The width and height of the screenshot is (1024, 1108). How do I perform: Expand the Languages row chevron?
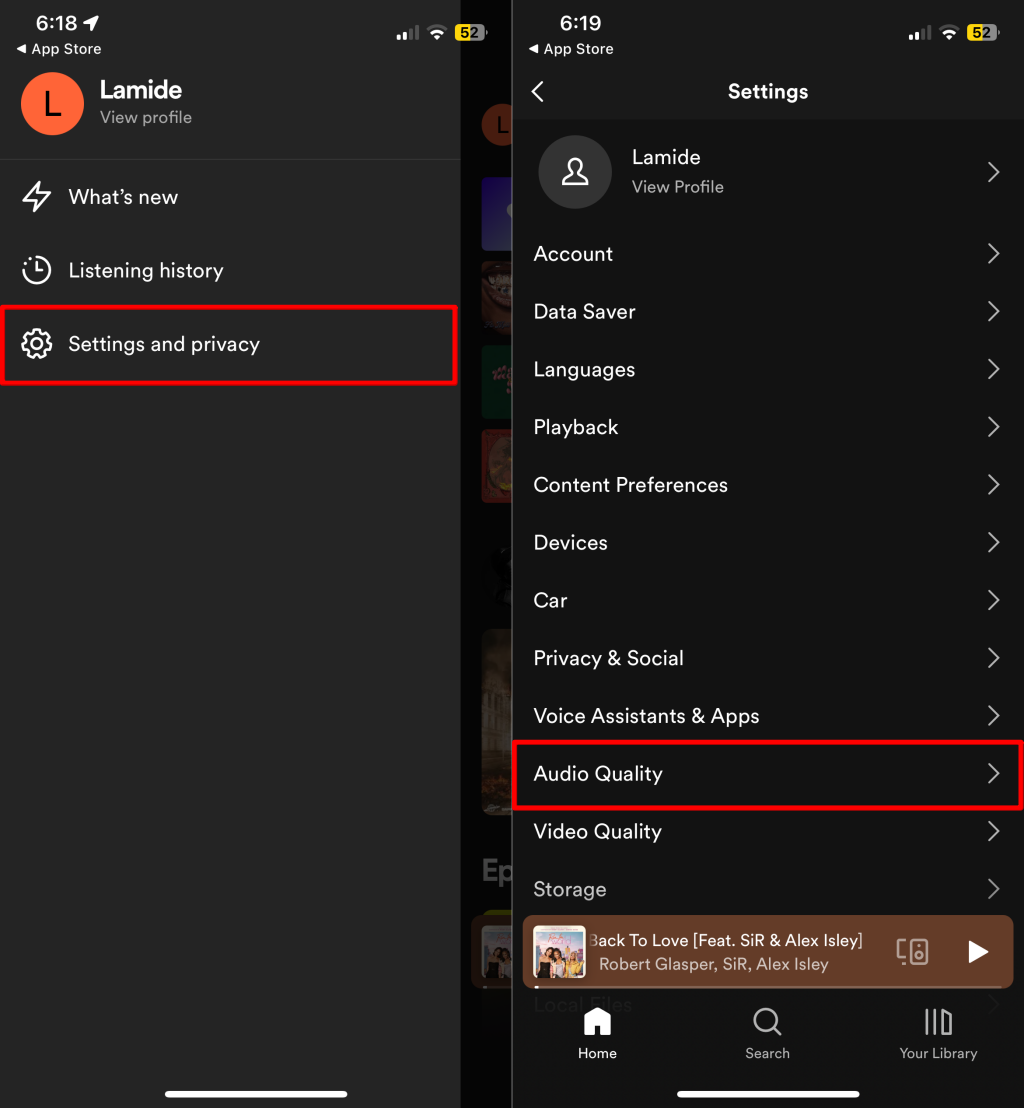tap(994, 370)
